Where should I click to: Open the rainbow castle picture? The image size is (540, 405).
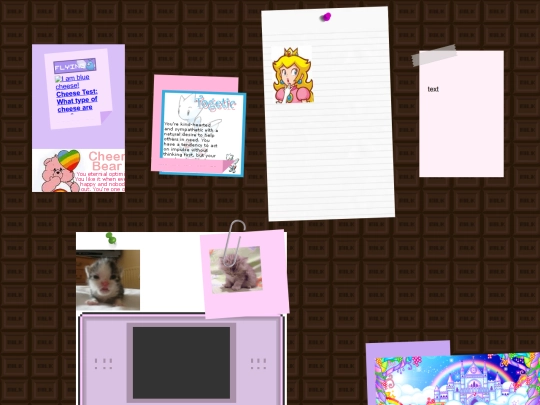tap(457, 380)
